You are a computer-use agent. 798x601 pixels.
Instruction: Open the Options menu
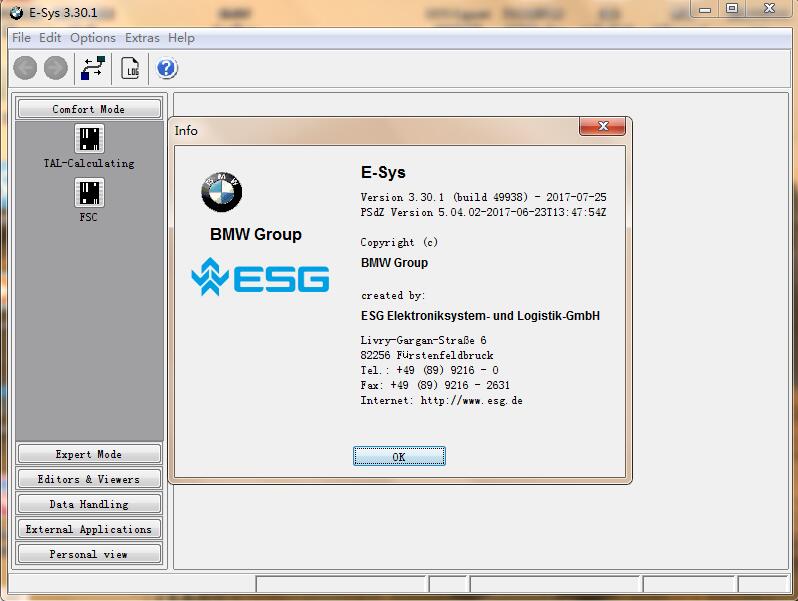coord(93,38)
